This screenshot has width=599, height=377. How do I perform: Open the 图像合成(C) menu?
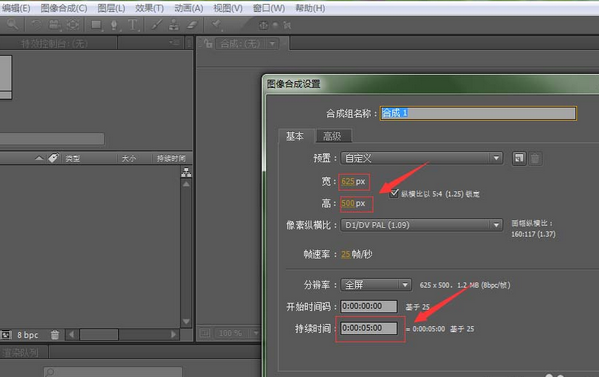point(64,8)
